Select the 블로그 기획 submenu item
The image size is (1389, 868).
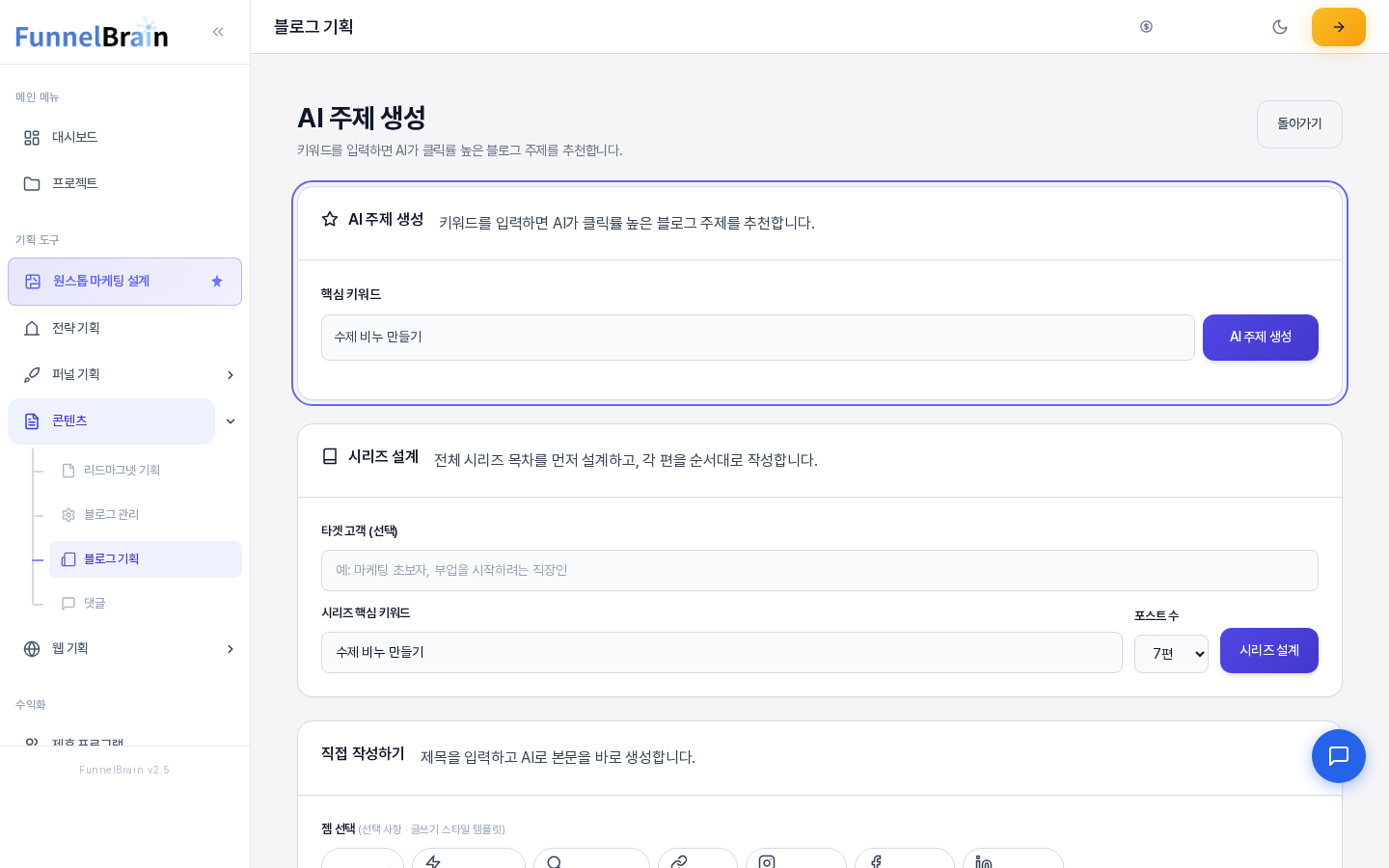146,559
